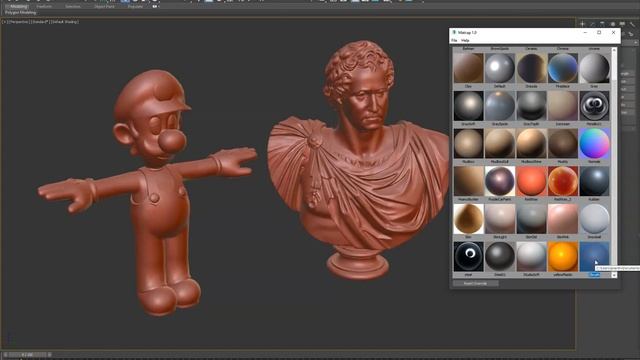
Task: Apply the PurpleCarPaint matcap sphere
Action: 500,181
